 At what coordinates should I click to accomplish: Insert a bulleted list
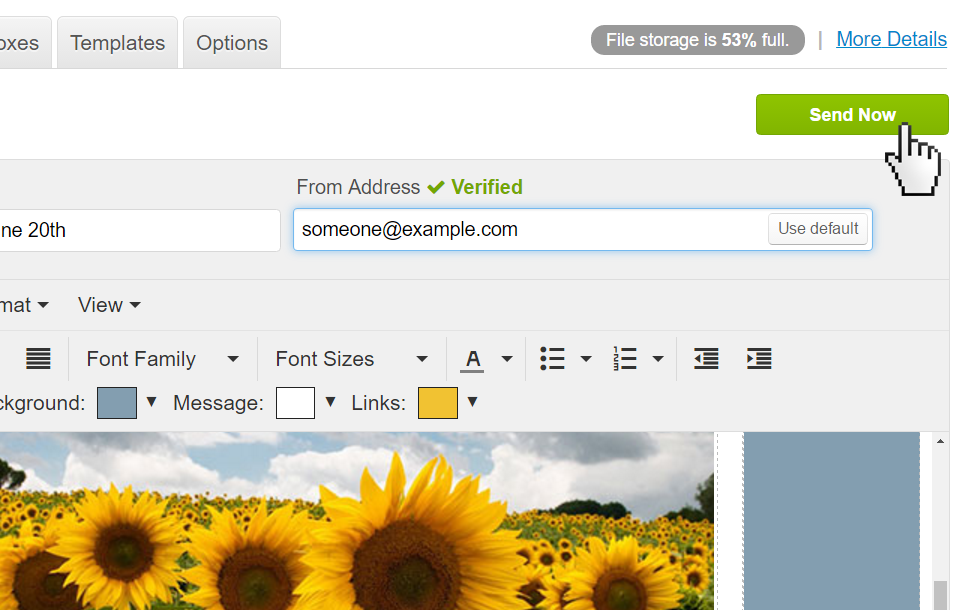coord(552,359)
